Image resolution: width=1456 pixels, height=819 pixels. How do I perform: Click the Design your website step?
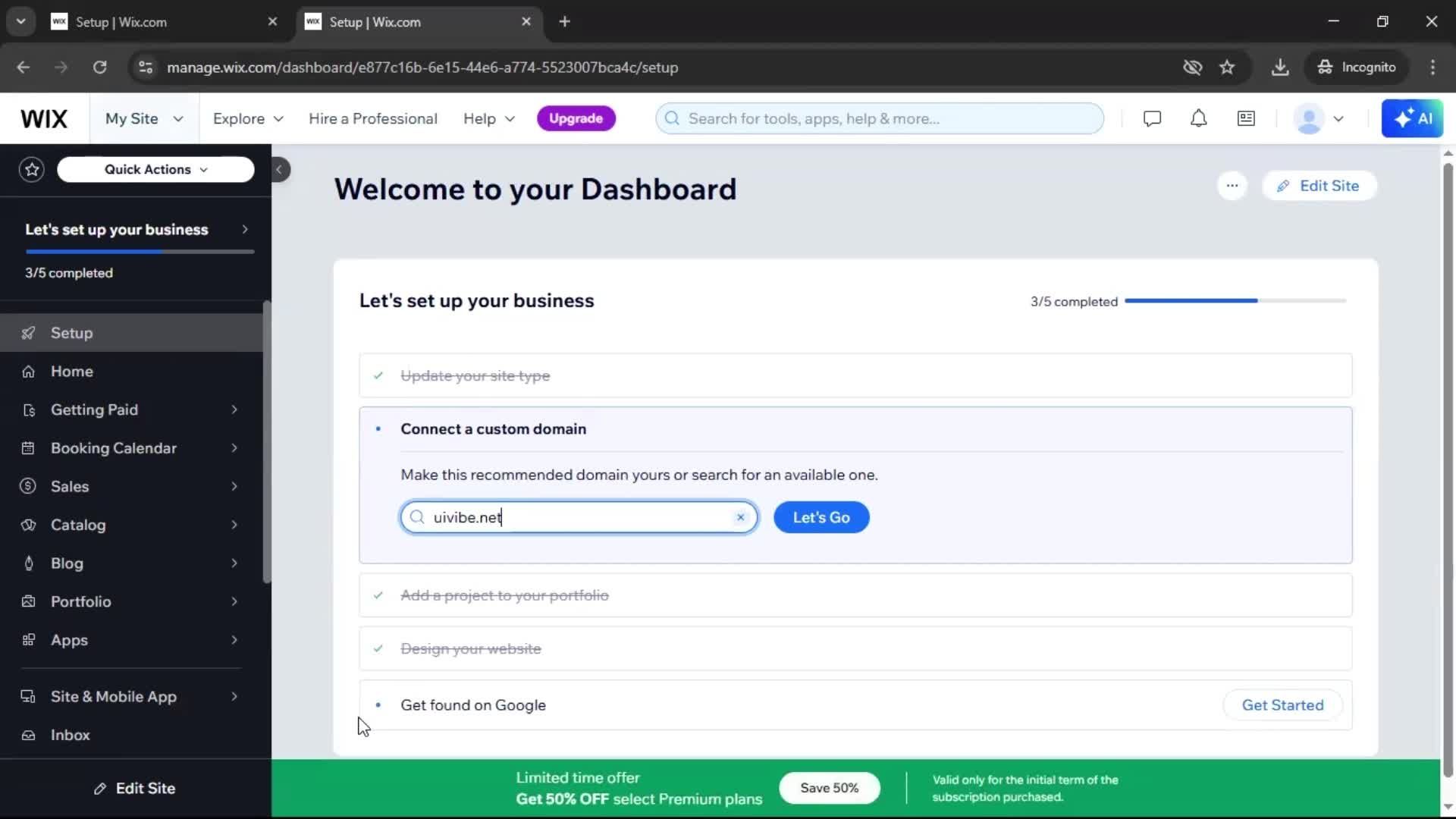click(x=855, y=648)
